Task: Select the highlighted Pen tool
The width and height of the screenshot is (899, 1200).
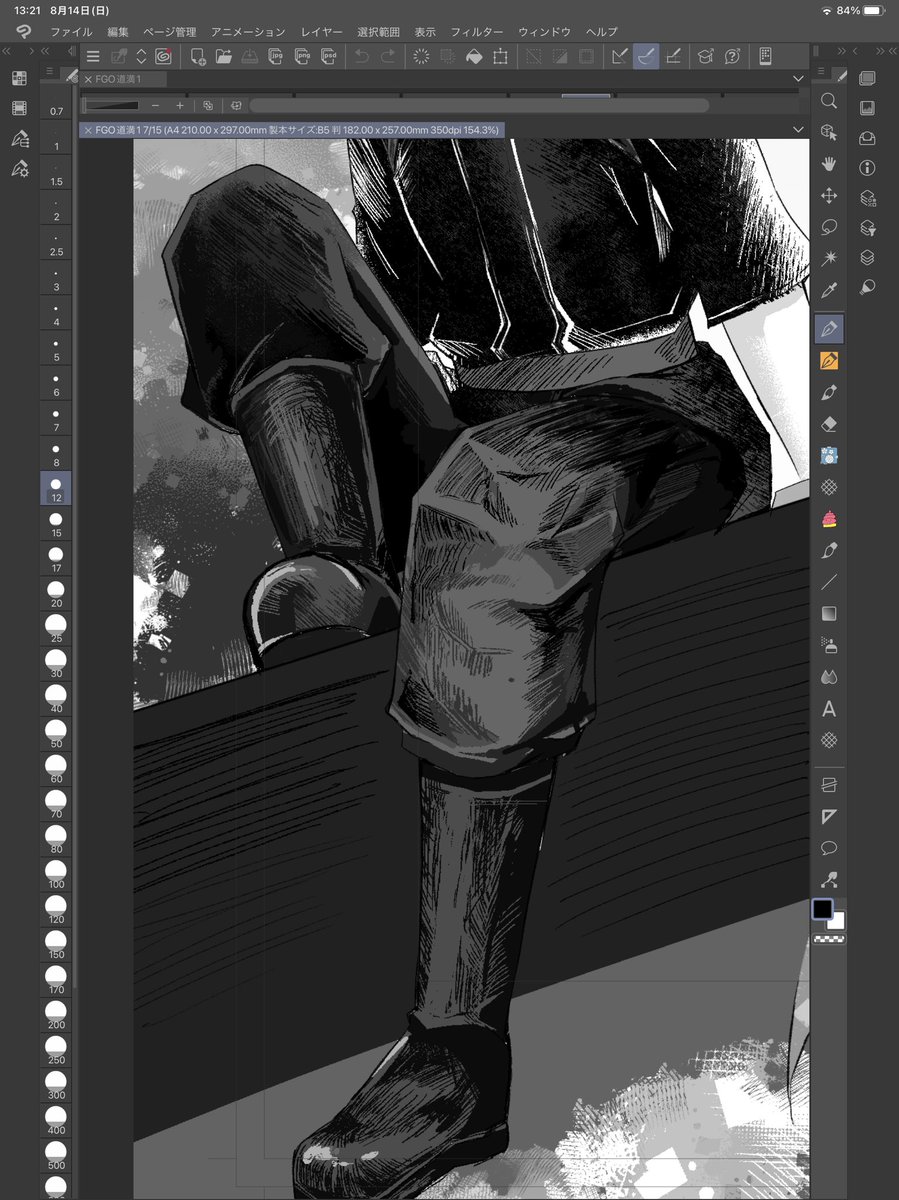Action: (x=828, y=327)
